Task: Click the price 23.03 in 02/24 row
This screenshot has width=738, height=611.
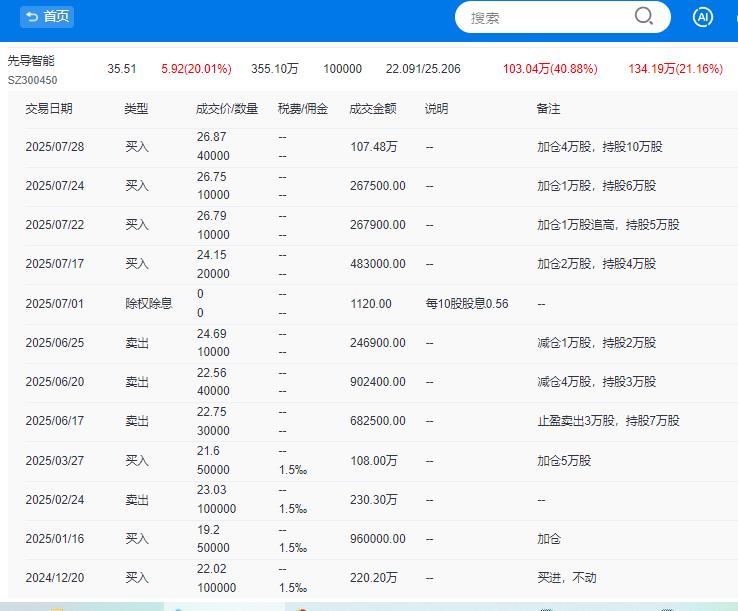Action: click(212, 490)
